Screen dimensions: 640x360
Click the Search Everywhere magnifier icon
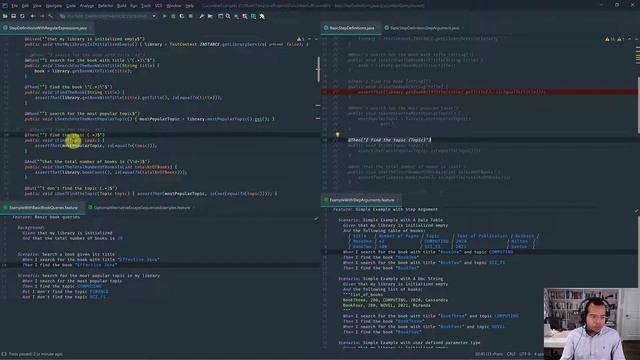(228, 16)
